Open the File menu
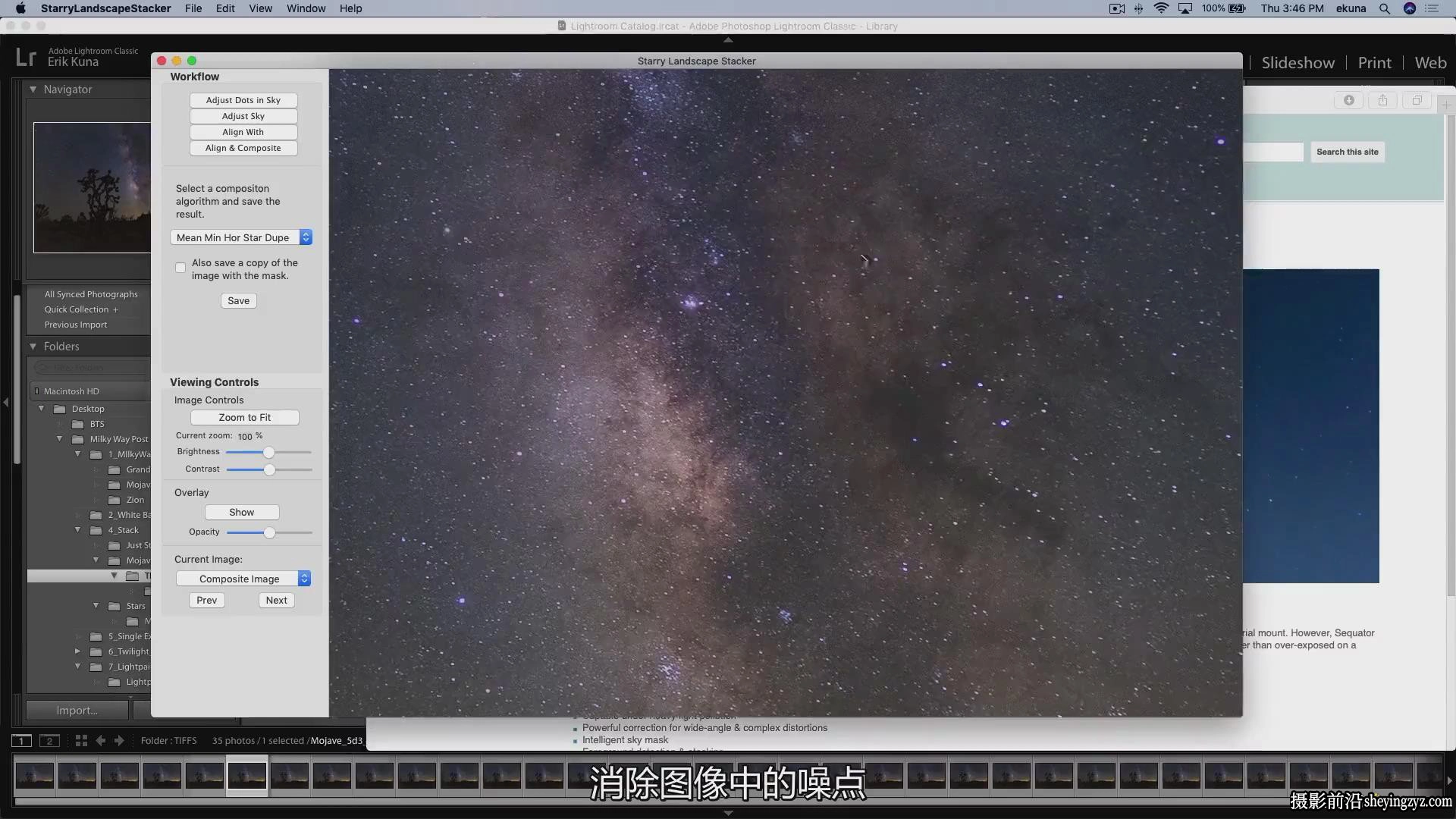 193,8
